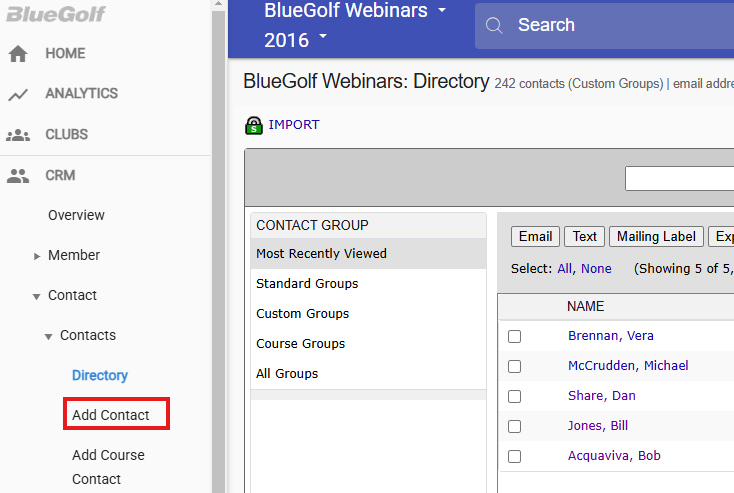Click the Home house icon

click(18, 53)
